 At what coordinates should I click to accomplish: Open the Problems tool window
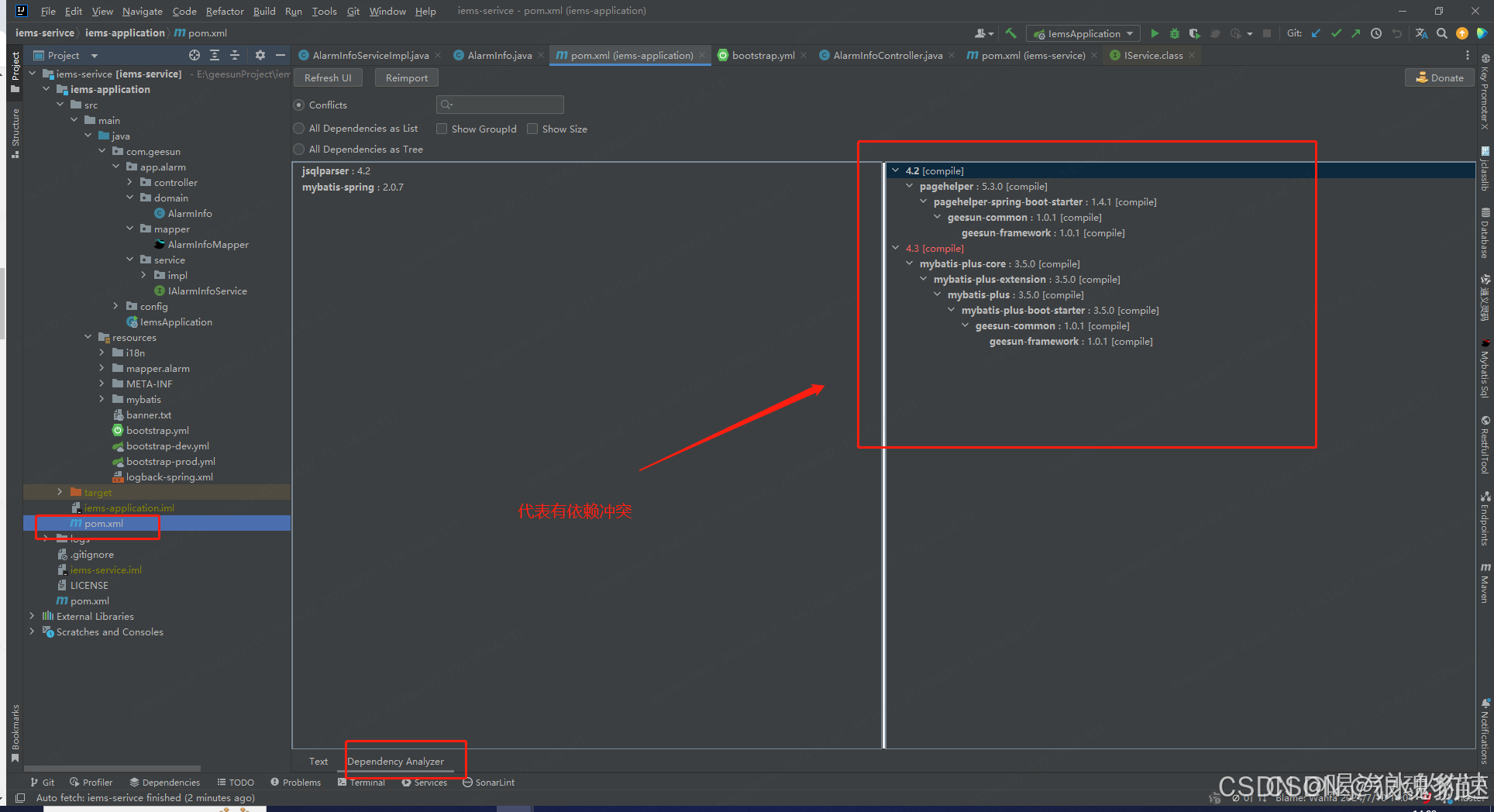click(x=295, y=783)
